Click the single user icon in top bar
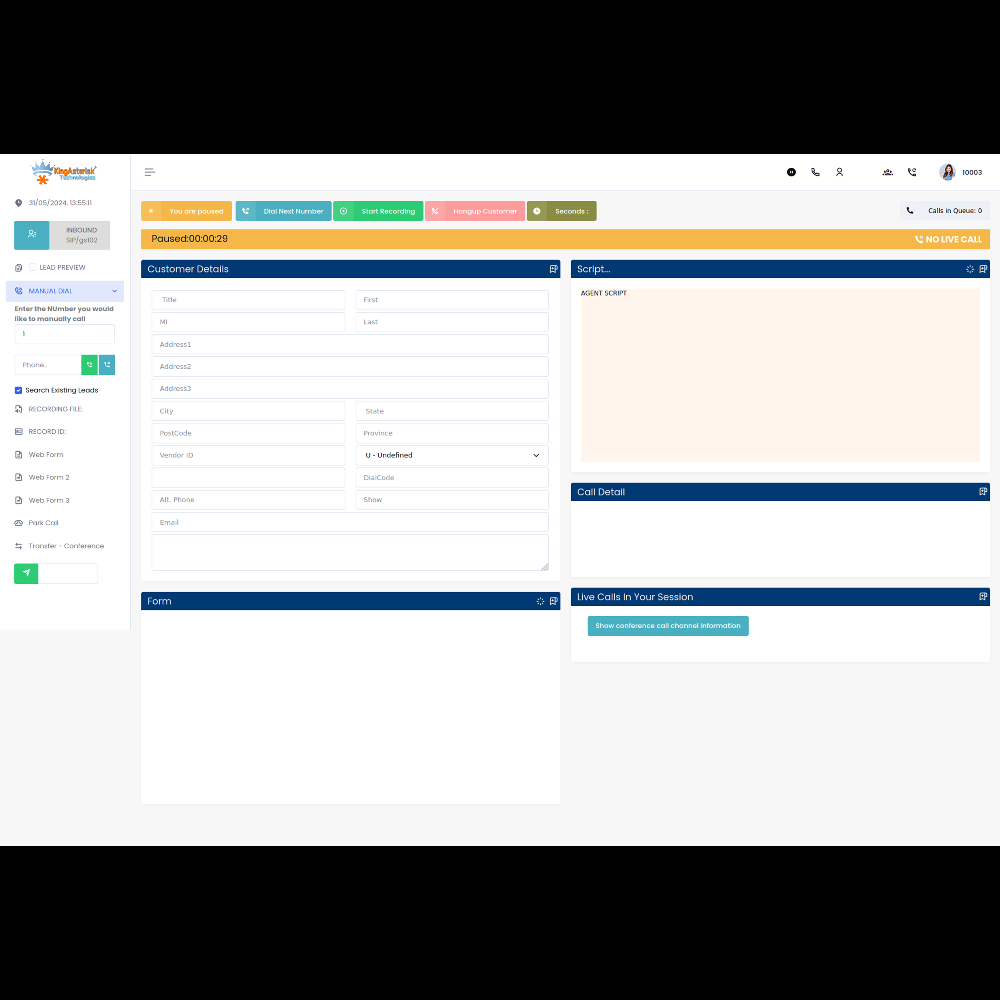Image resolution: width=1000 pixels, height=1000 pixels. click(x=839, y=172)
